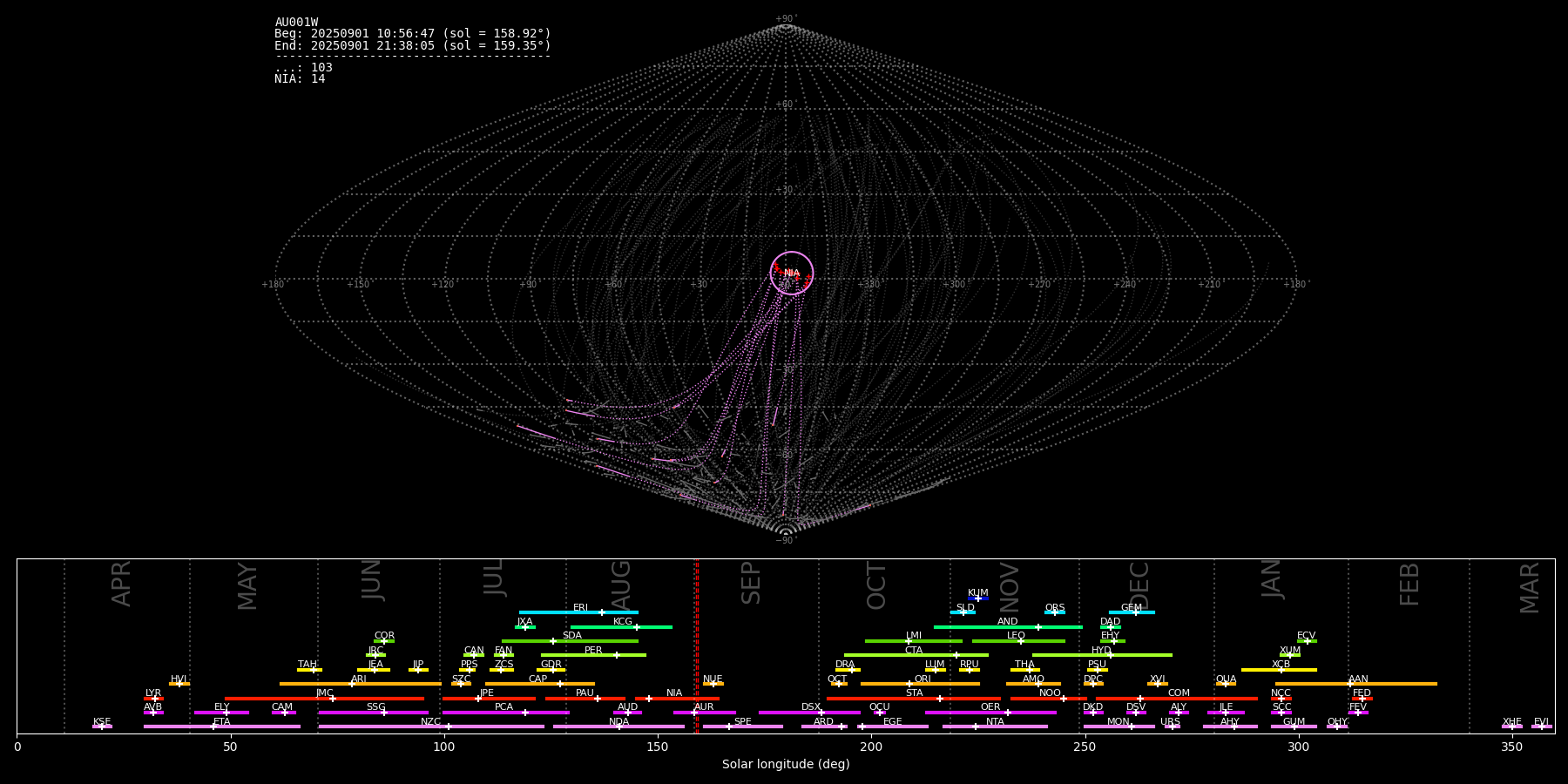
Task: Click the JPE shower bar
Action: coord(489,699)
